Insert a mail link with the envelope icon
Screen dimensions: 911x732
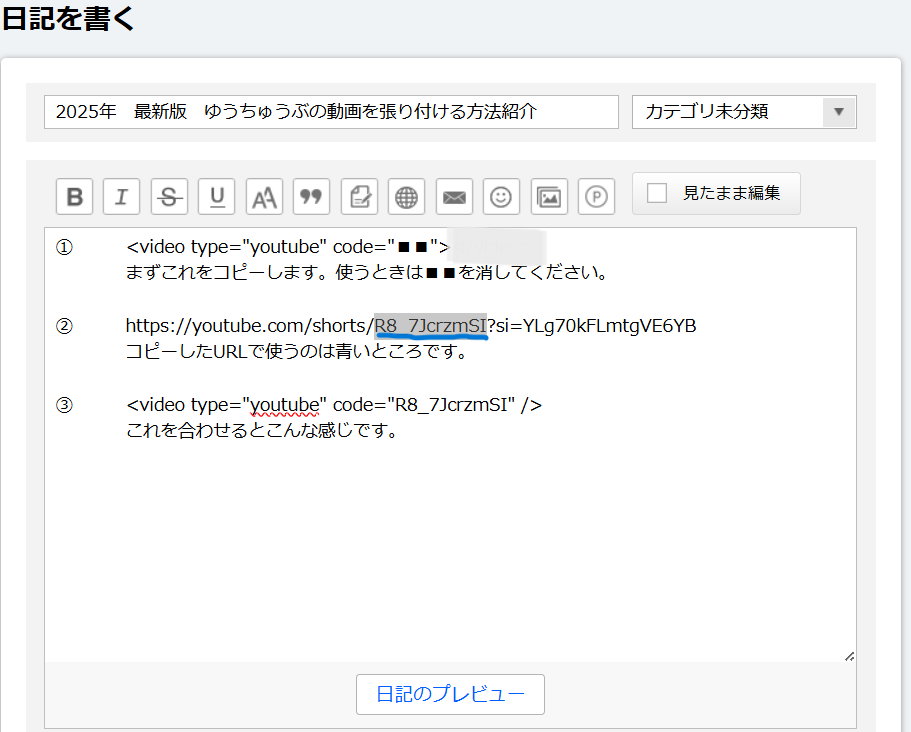[x=454, y=196]
